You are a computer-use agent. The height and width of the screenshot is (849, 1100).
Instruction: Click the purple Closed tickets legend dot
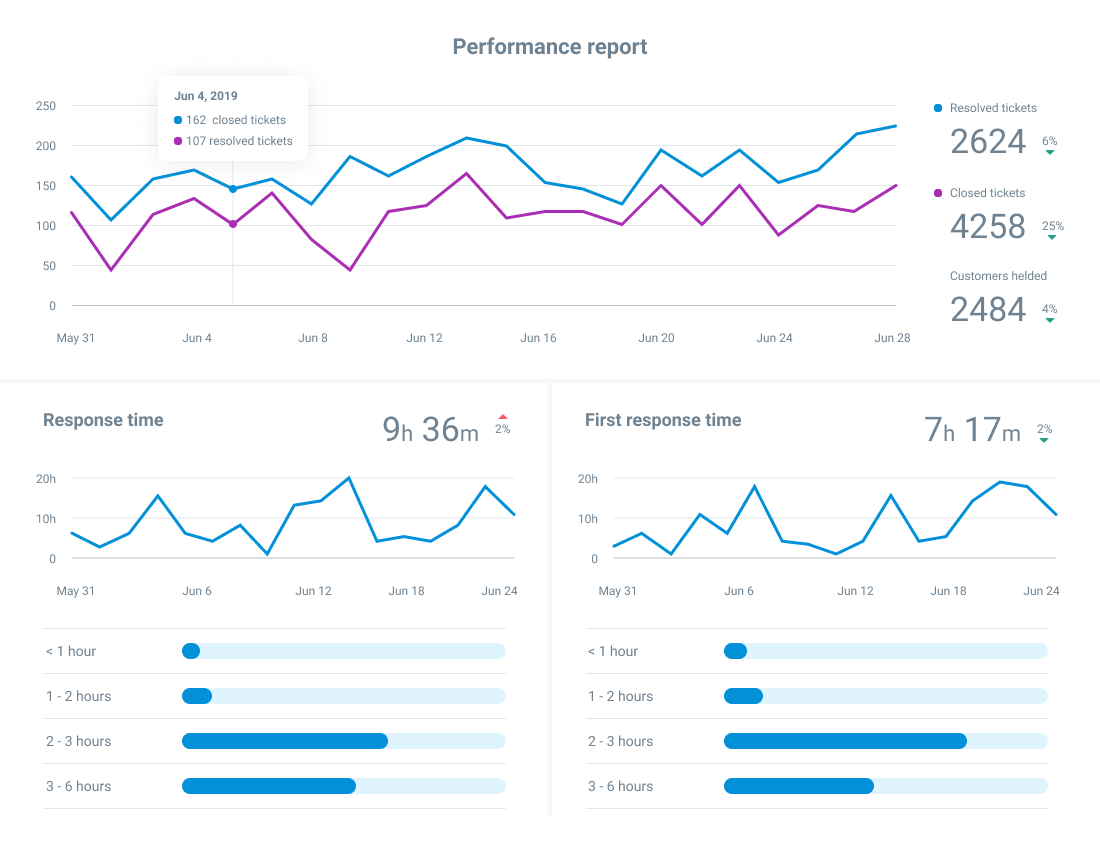click(x=937, y=193)
